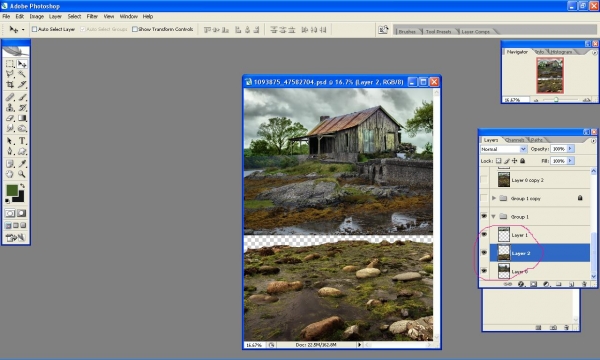Create a new group folder icon
The height and width of the screenshot is (360, 600).
click(x=559, y=284)
